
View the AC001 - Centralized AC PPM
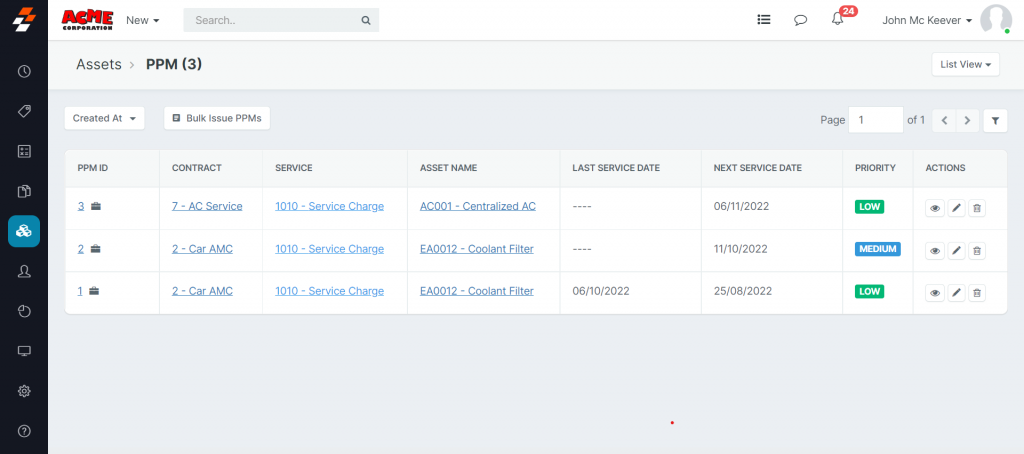pos(935,208)
